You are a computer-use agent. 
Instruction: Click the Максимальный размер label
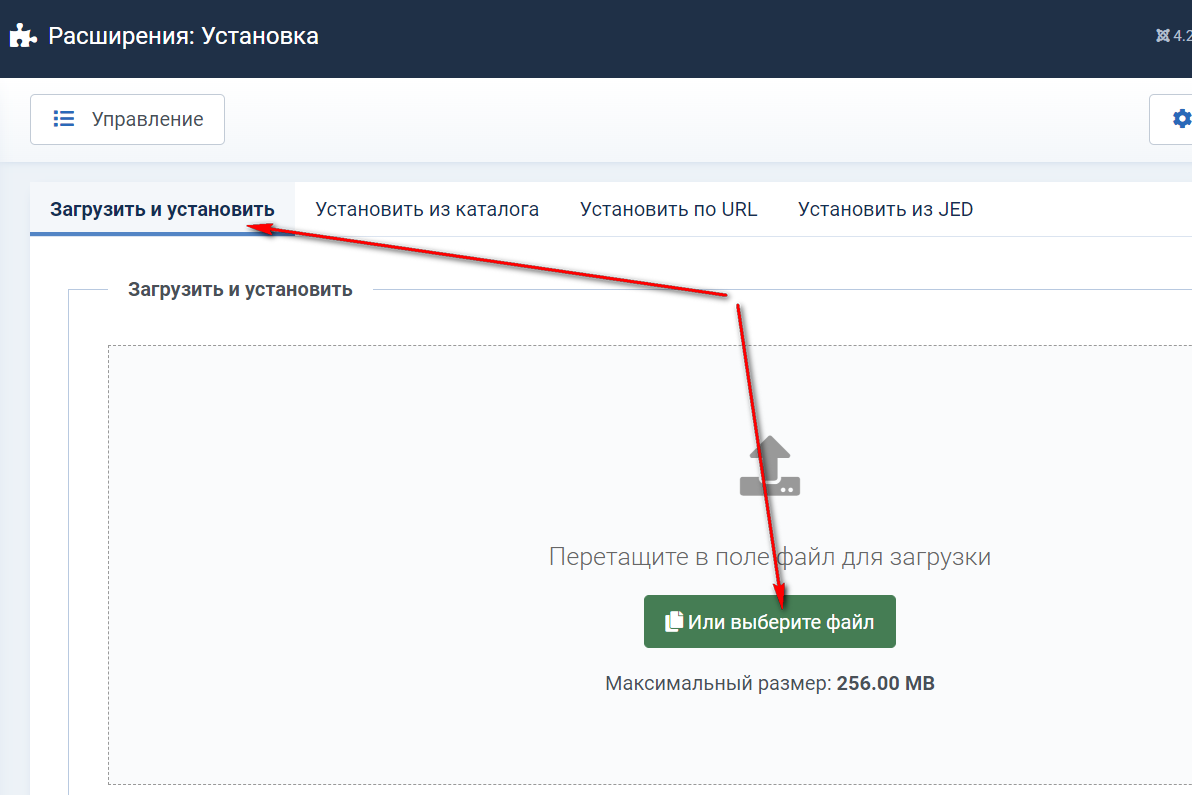(x=717, y=684)
